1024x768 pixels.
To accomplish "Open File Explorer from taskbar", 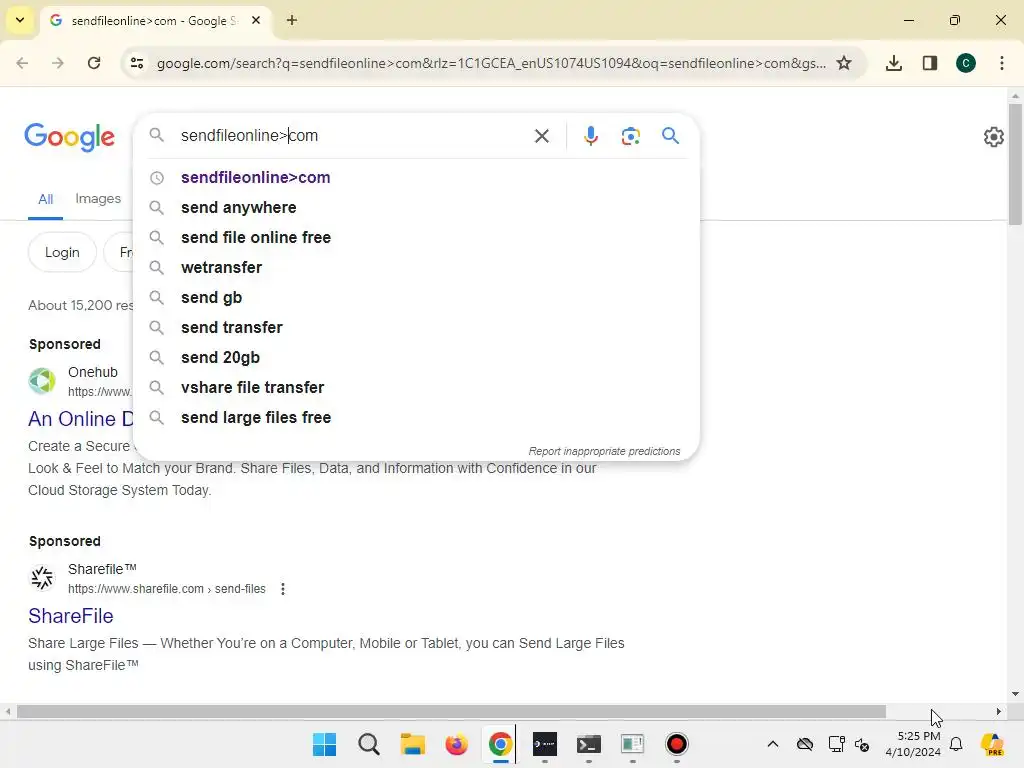I will [413, 744].
